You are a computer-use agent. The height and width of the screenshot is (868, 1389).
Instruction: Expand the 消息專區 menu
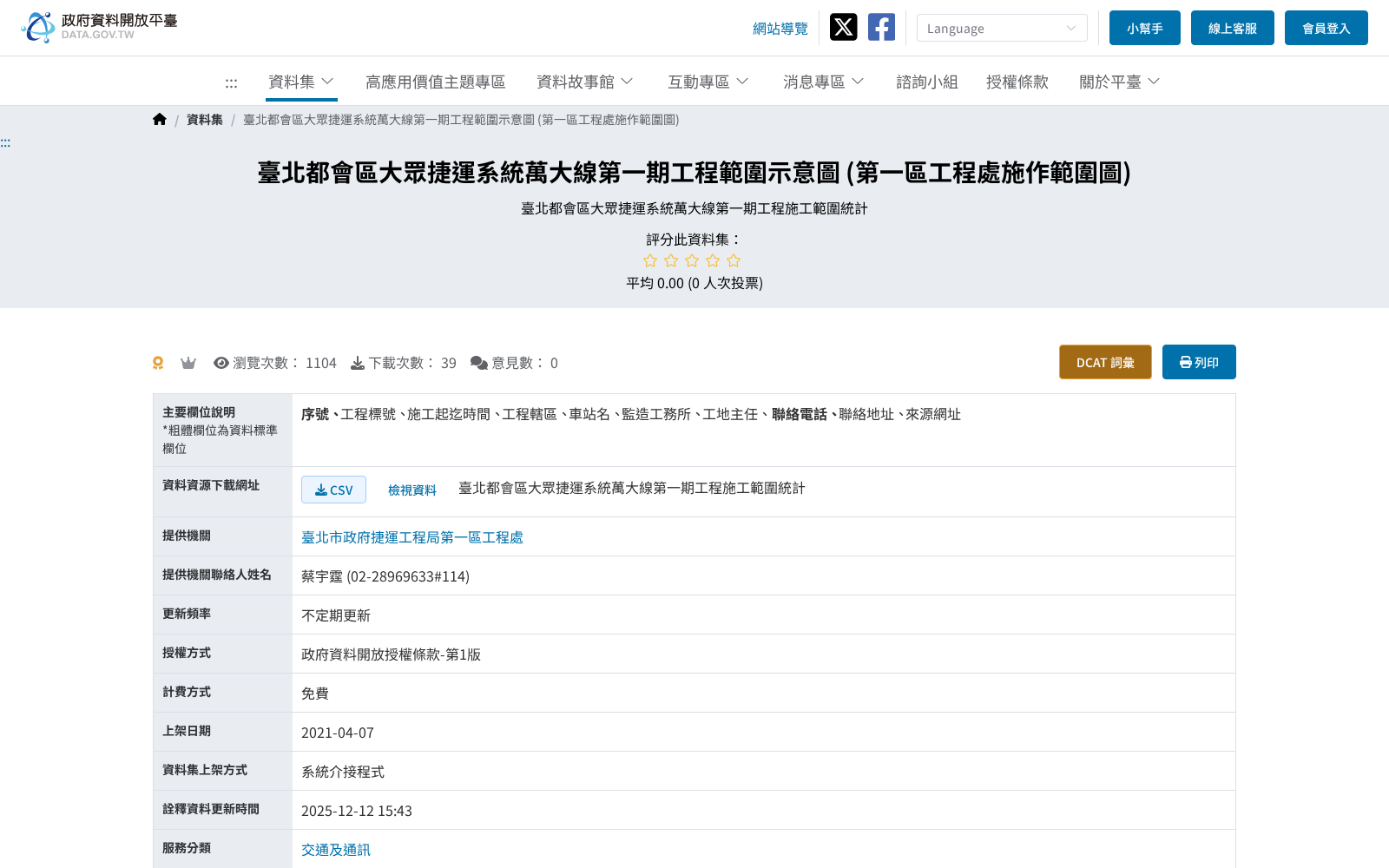pyautogui.click(x=824, y=82)
